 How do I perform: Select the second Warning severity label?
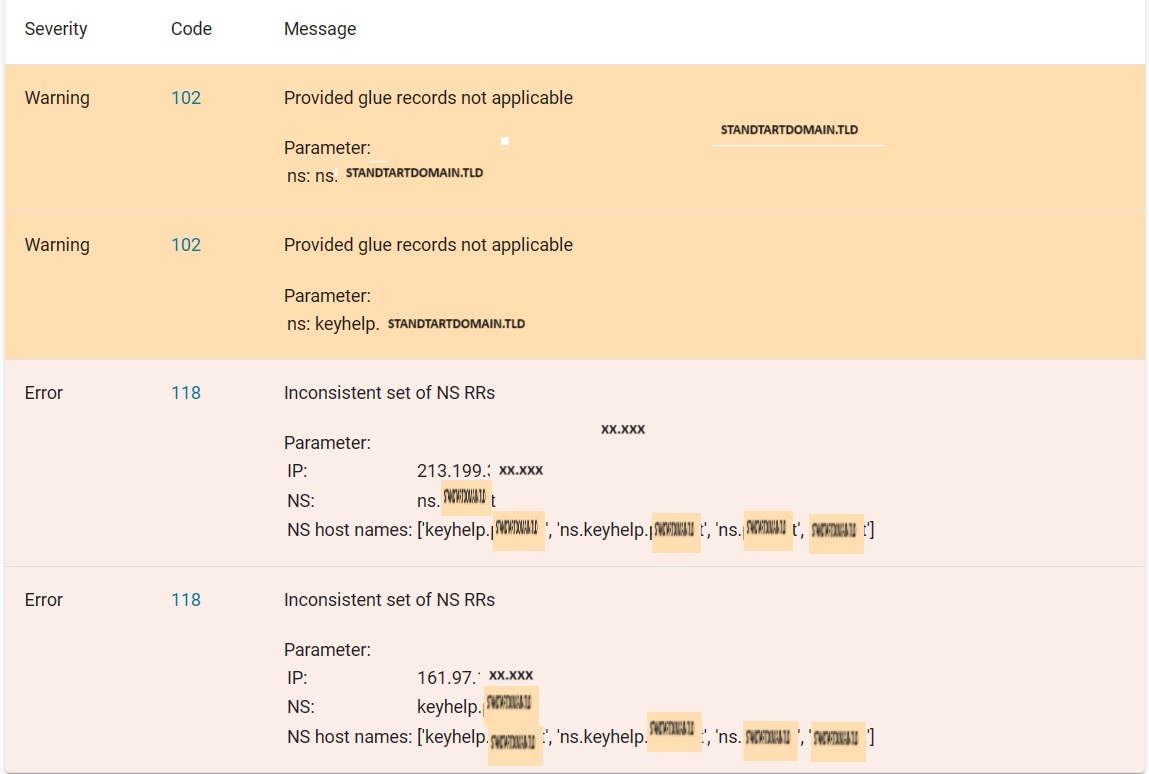tap(57, 245)
